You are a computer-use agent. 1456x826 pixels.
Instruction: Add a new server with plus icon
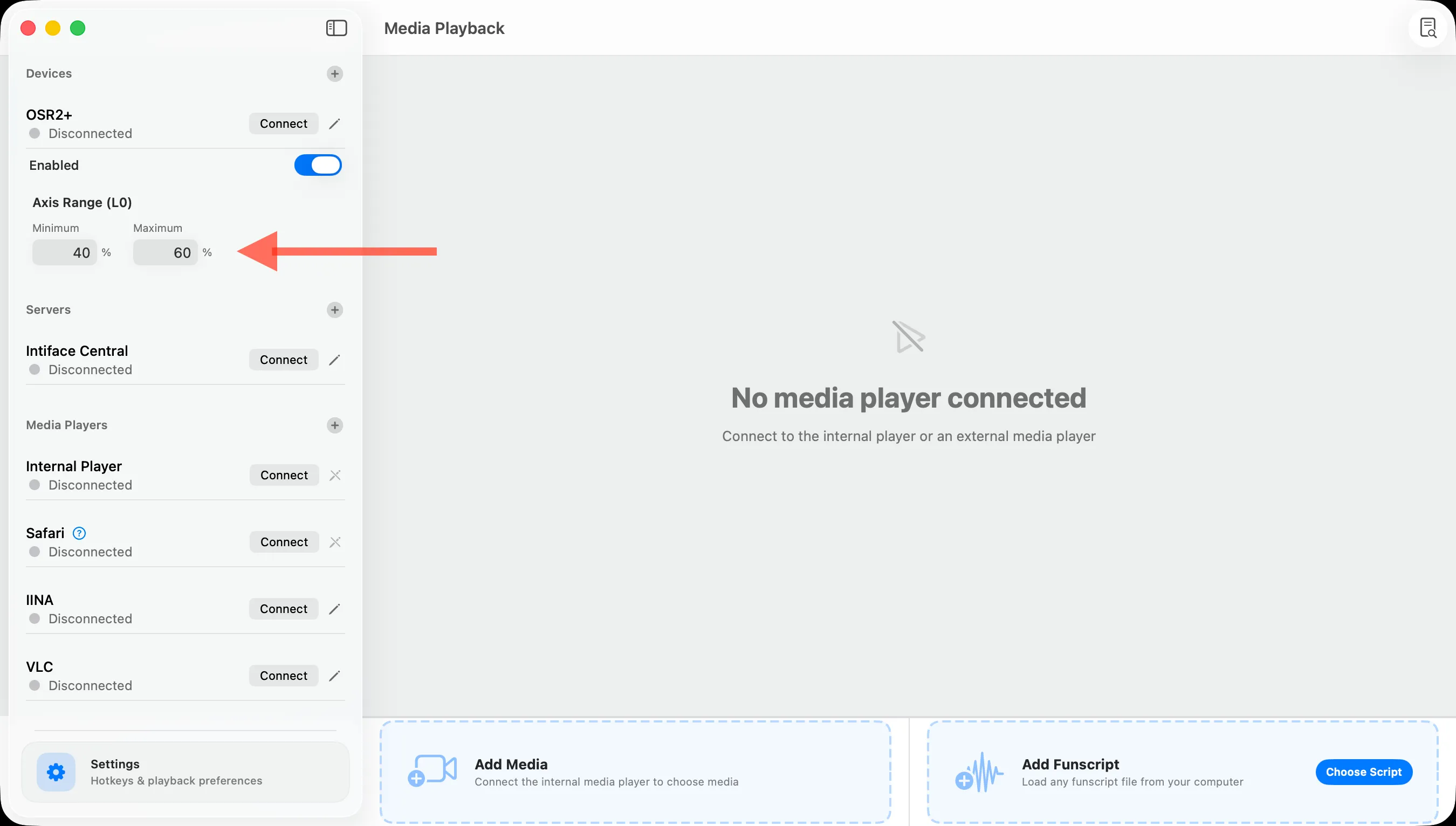(335, 309)
